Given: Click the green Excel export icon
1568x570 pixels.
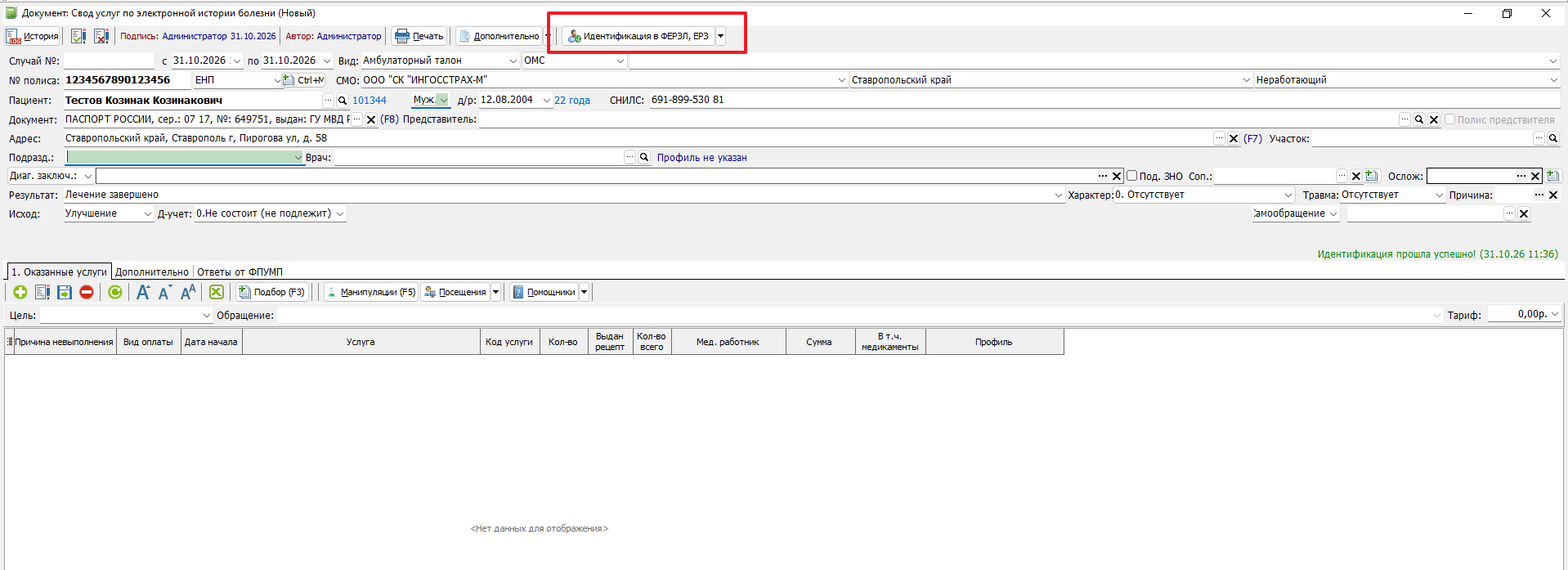Looking at the screenshot, I should click(x=217, y=292).
